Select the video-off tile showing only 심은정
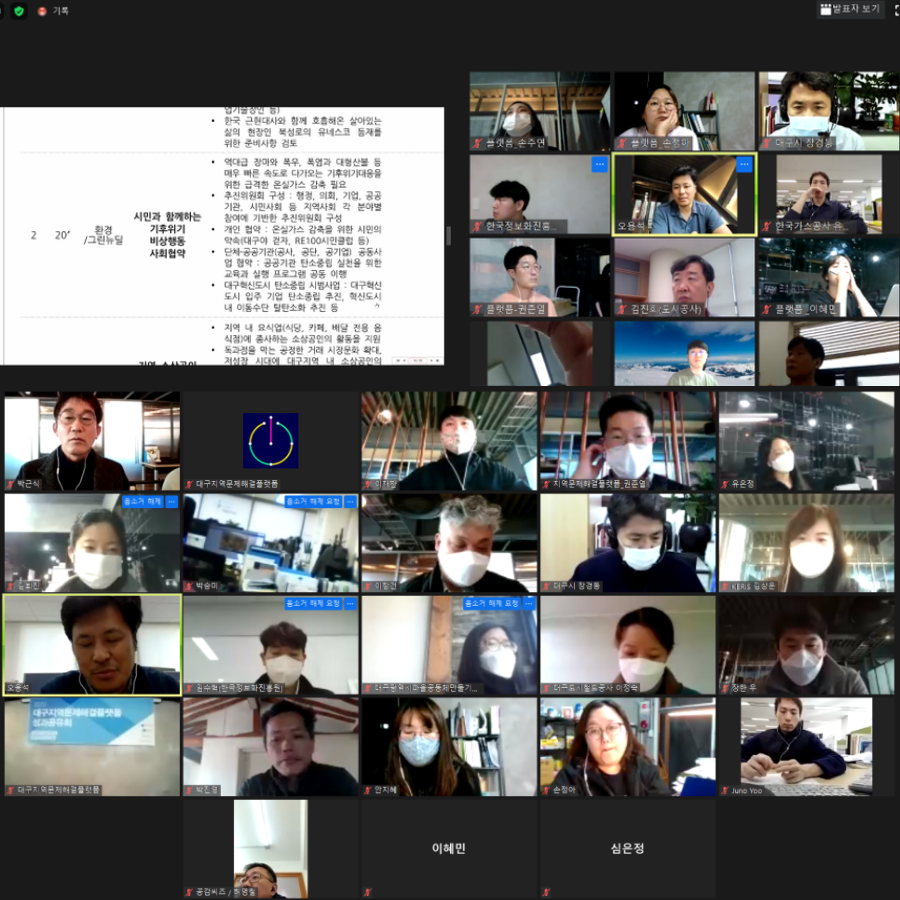Viewport: 900px width, 900px height. tap(627, 849)
